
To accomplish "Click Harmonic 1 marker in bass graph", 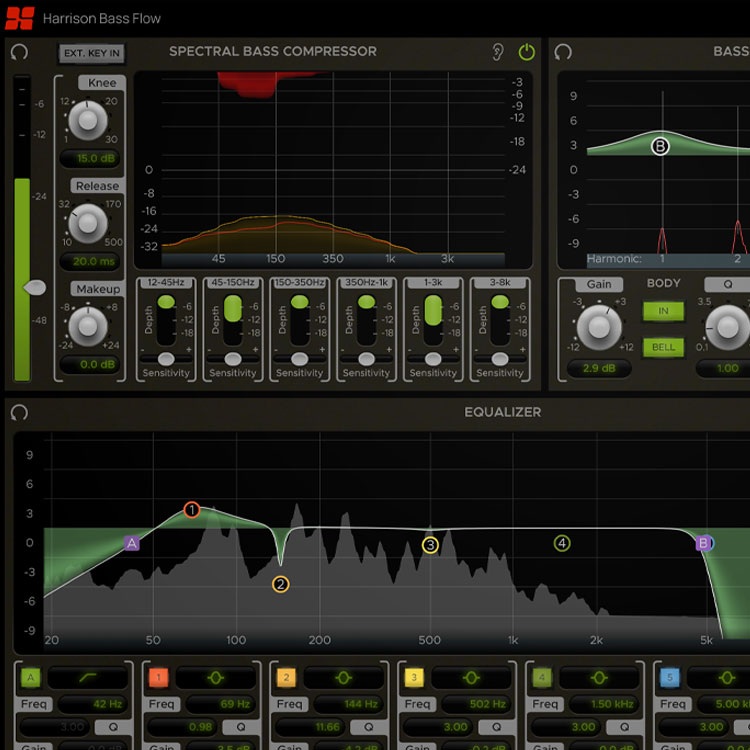I will tap(662, 259).
